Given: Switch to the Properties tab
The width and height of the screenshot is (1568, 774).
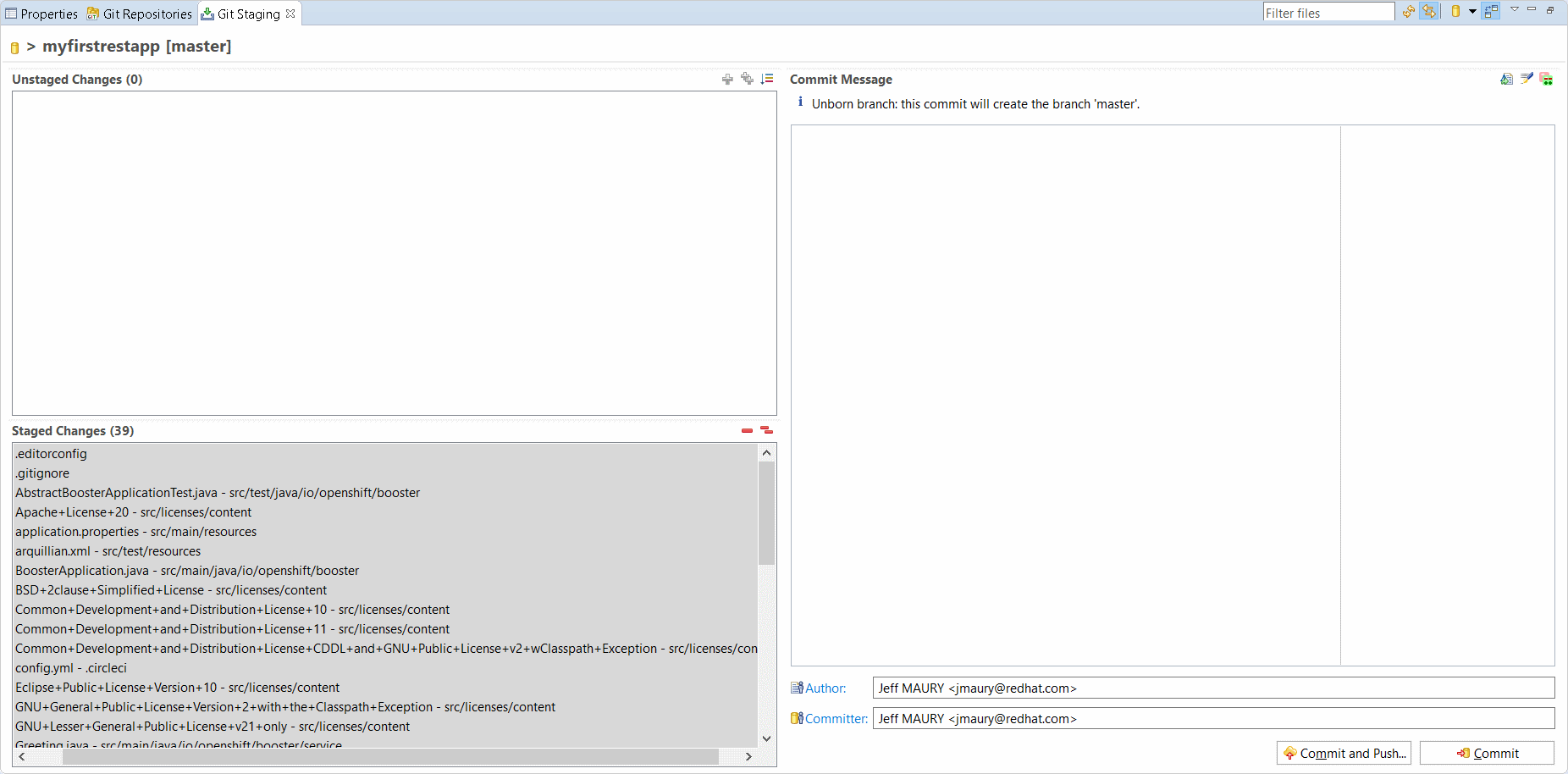Looking at the screenshot, I should click(41, 14).
